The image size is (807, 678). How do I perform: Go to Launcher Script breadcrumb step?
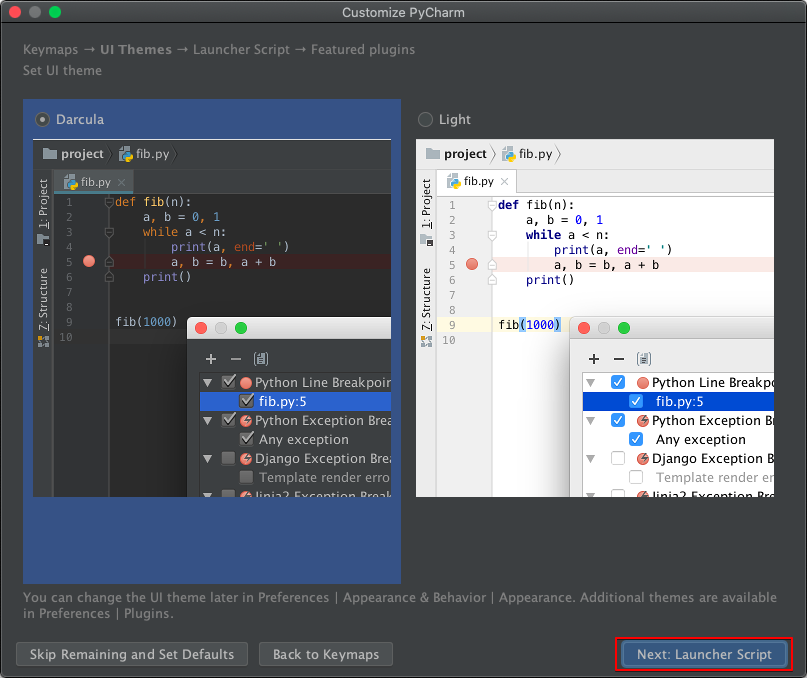[x=241, y=49]
